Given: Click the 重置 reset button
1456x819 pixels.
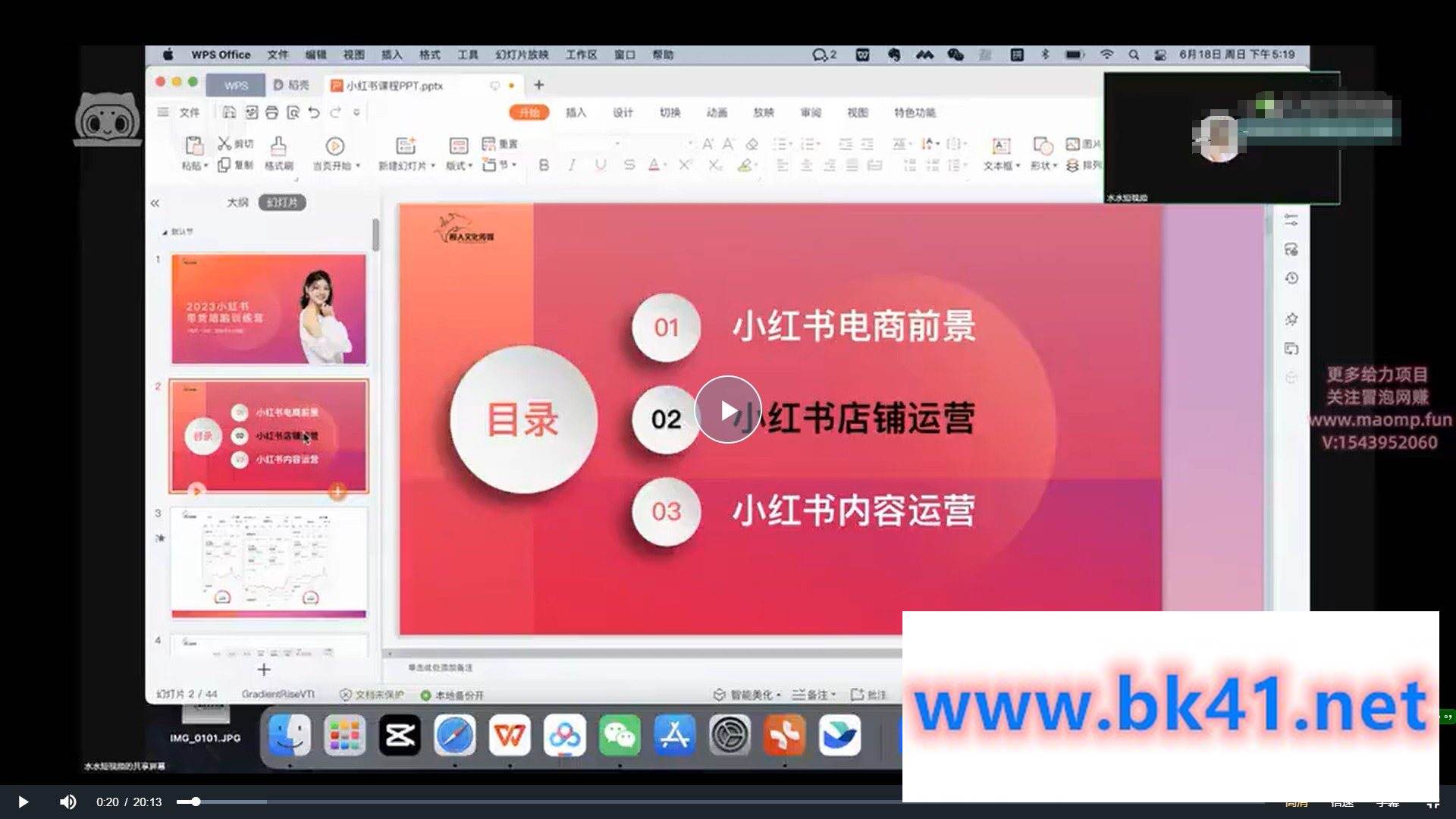Looking at the screenshot, I should [500, 143].
